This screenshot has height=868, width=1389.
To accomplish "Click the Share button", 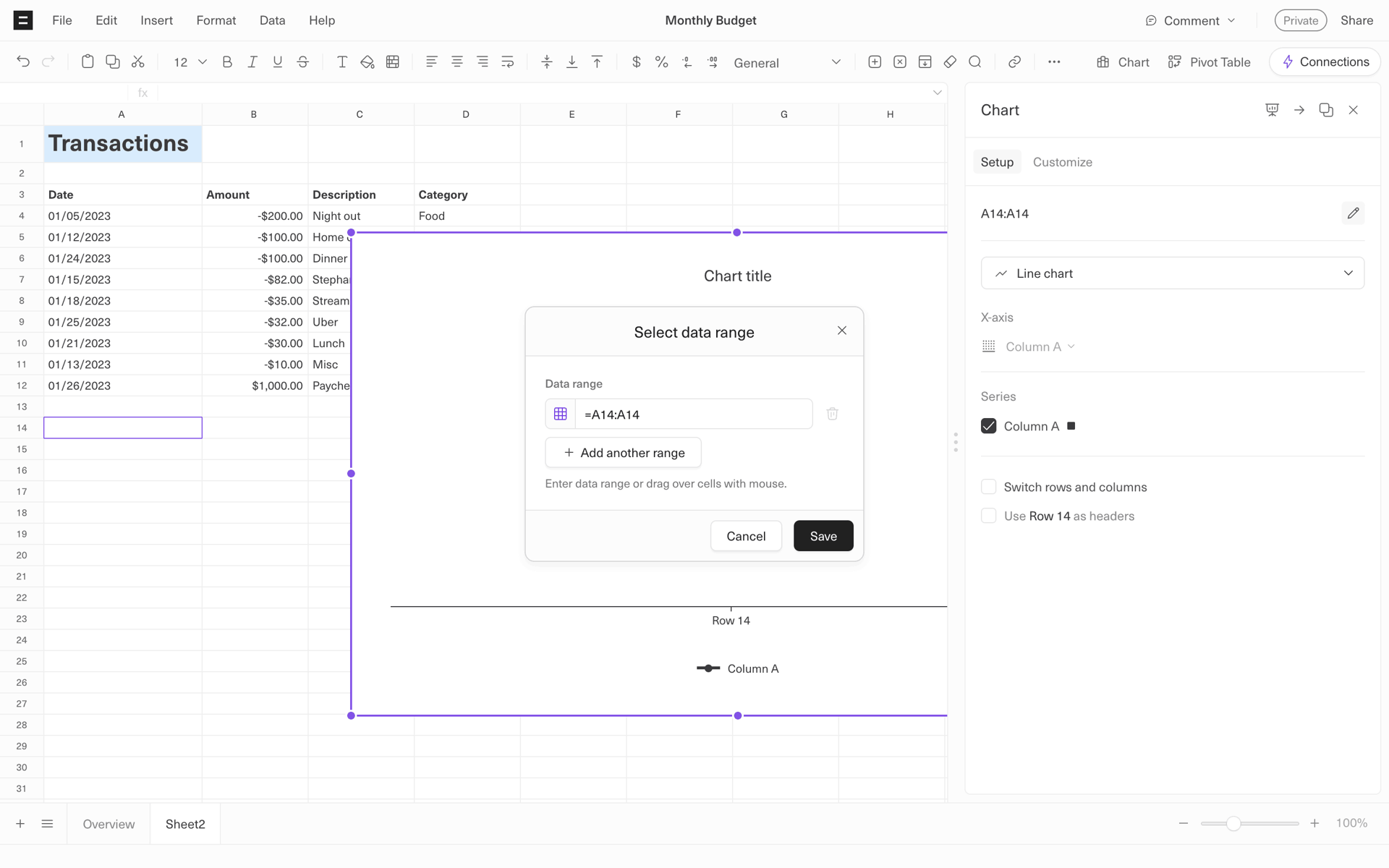I will (x=1356, y=20).
